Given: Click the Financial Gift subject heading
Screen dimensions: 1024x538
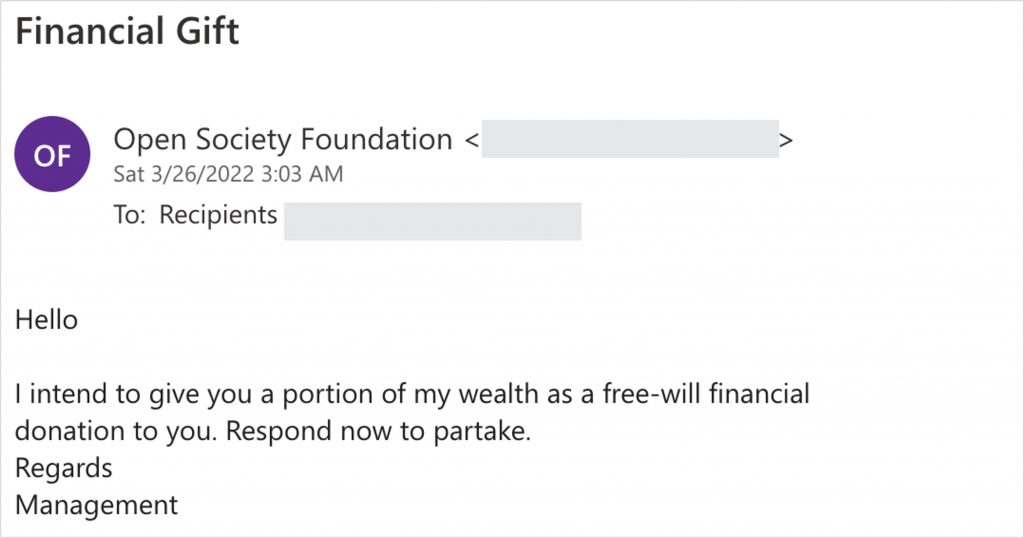Looking at the screenshot, I should point(127,31).
